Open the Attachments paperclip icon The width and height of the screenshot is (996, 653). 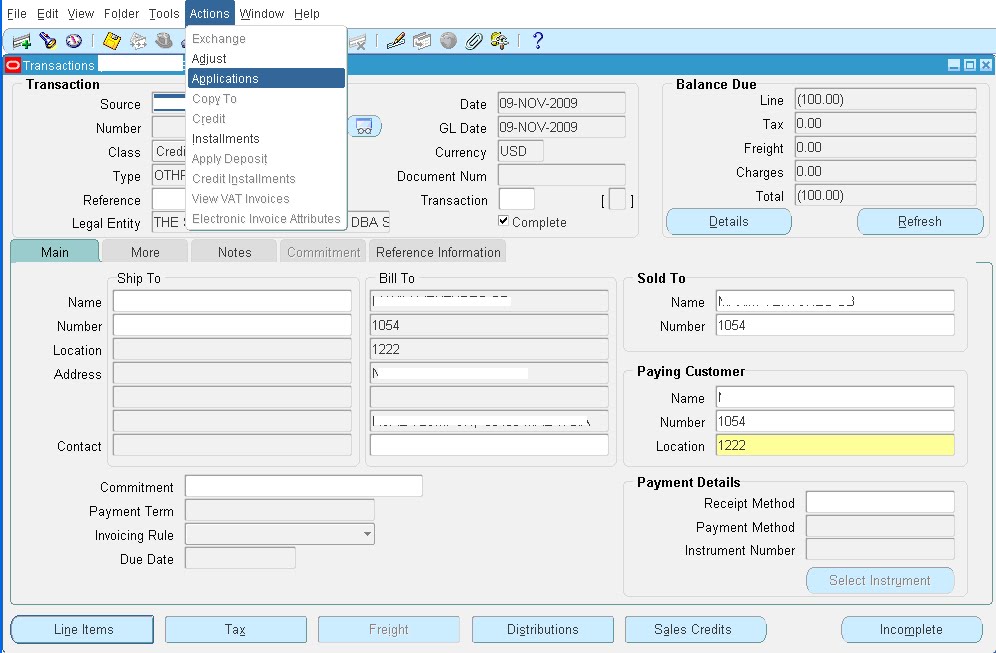473,41
